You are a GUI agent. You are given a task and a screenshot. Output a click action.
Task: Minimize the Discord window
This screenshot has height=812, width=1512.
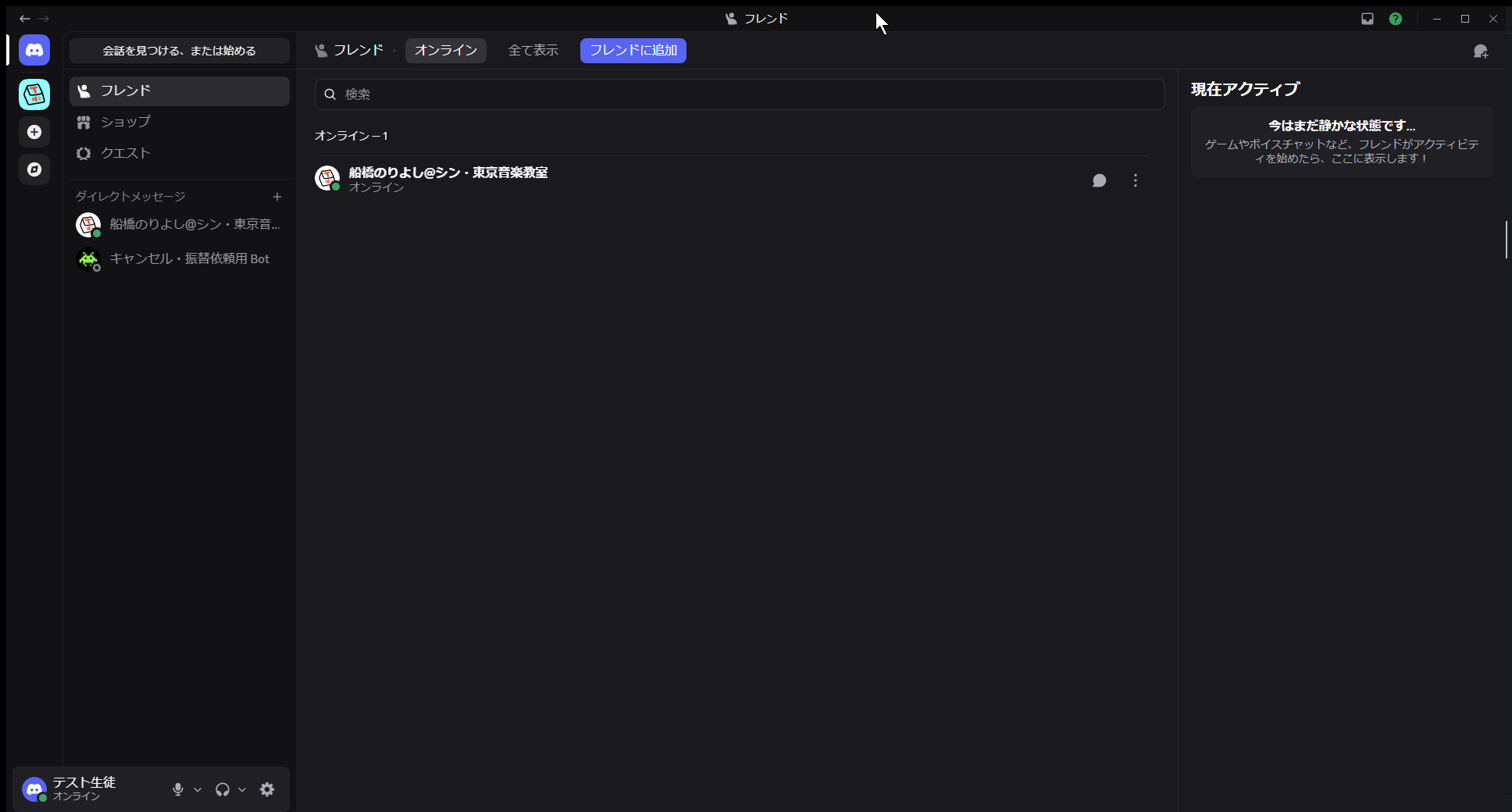coord(1437,19)
